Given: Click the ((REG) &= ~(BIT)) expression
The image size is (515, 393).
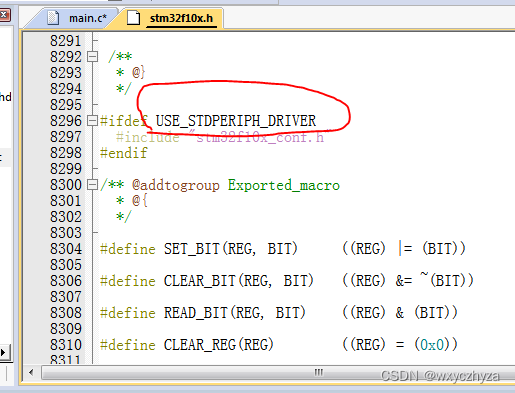Looking at the screenshot, I should 408,280.
